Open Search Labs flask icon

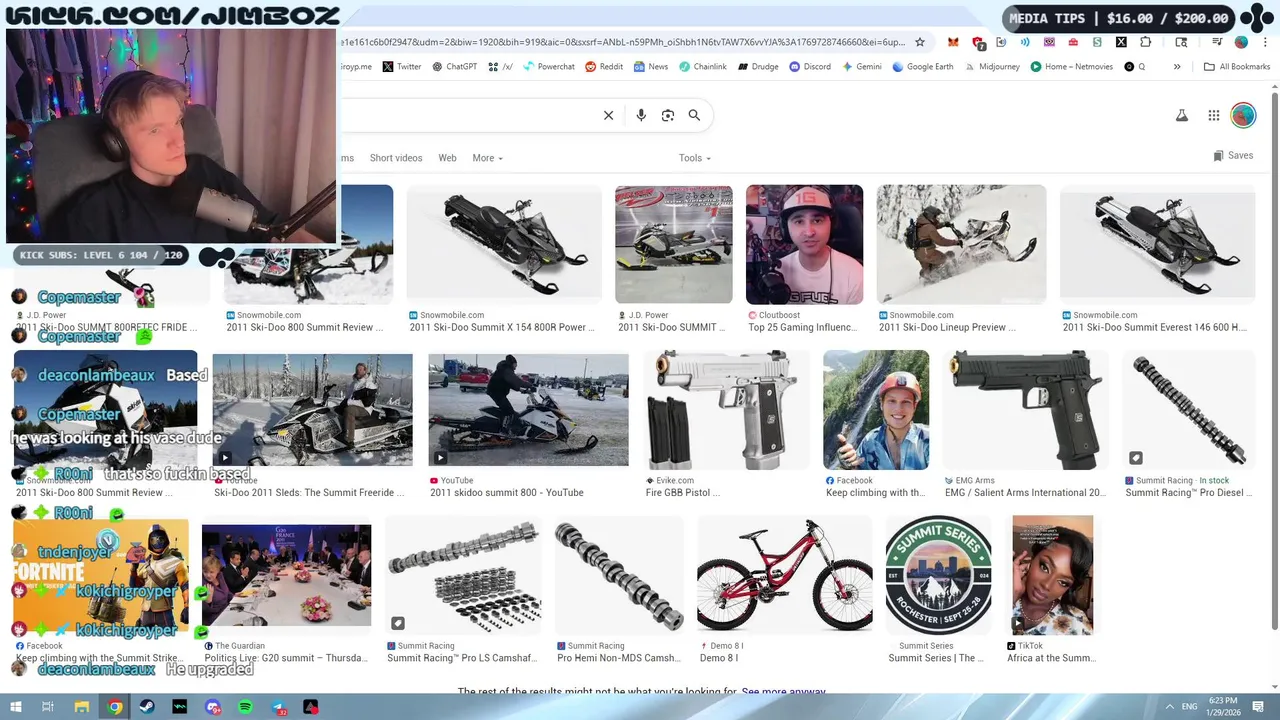[1182, 116]
